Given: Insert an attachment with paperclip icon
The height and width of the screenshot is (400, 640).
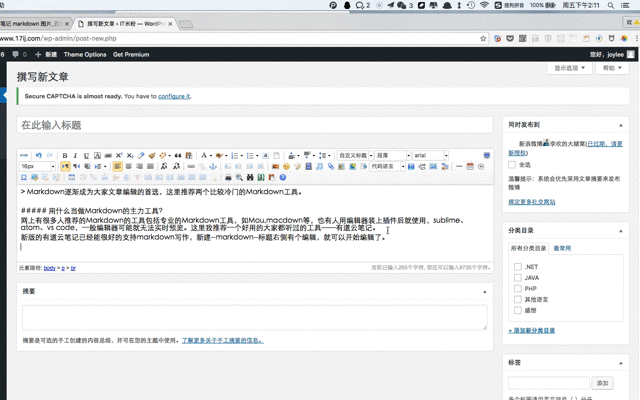Looking at the screenshot, I should (331, 167).
